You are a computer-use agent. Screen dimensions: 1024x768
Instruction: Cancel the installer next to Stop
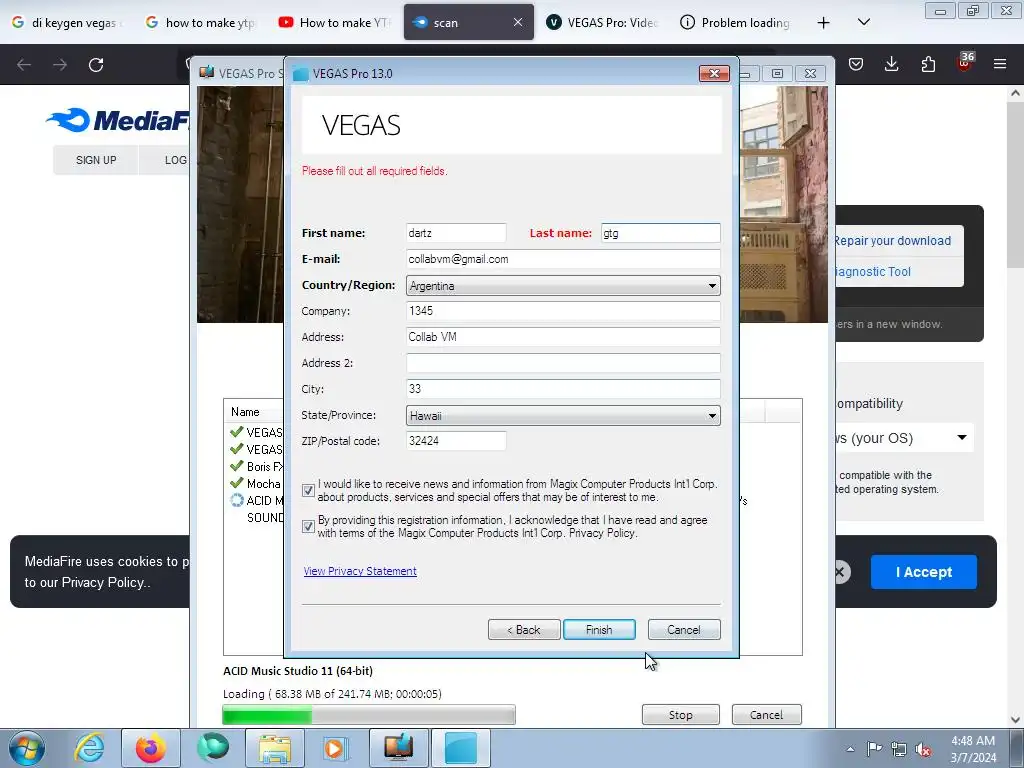tap(766, 714)
